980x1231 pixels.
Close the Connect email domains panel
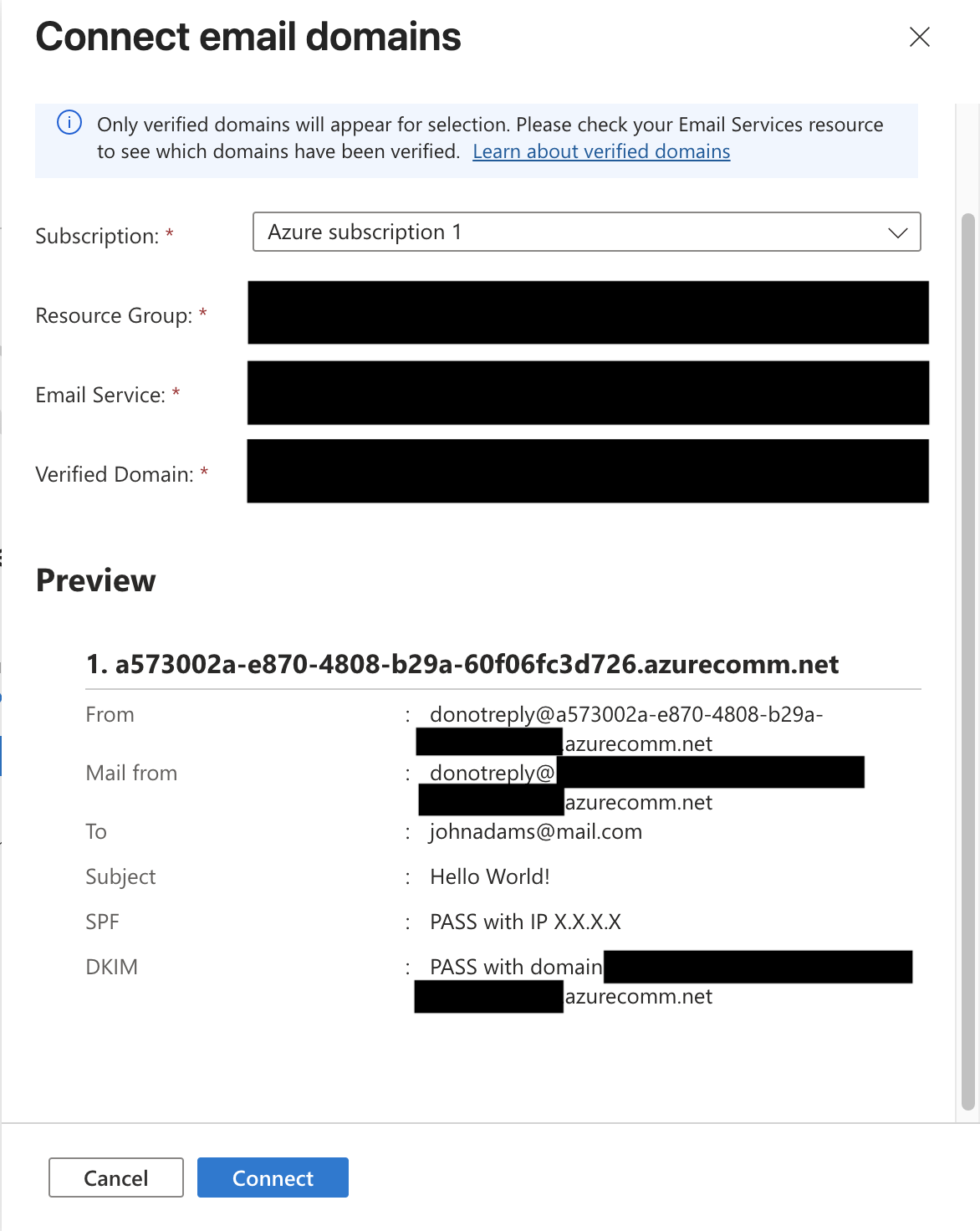click(x=919, y=37)
